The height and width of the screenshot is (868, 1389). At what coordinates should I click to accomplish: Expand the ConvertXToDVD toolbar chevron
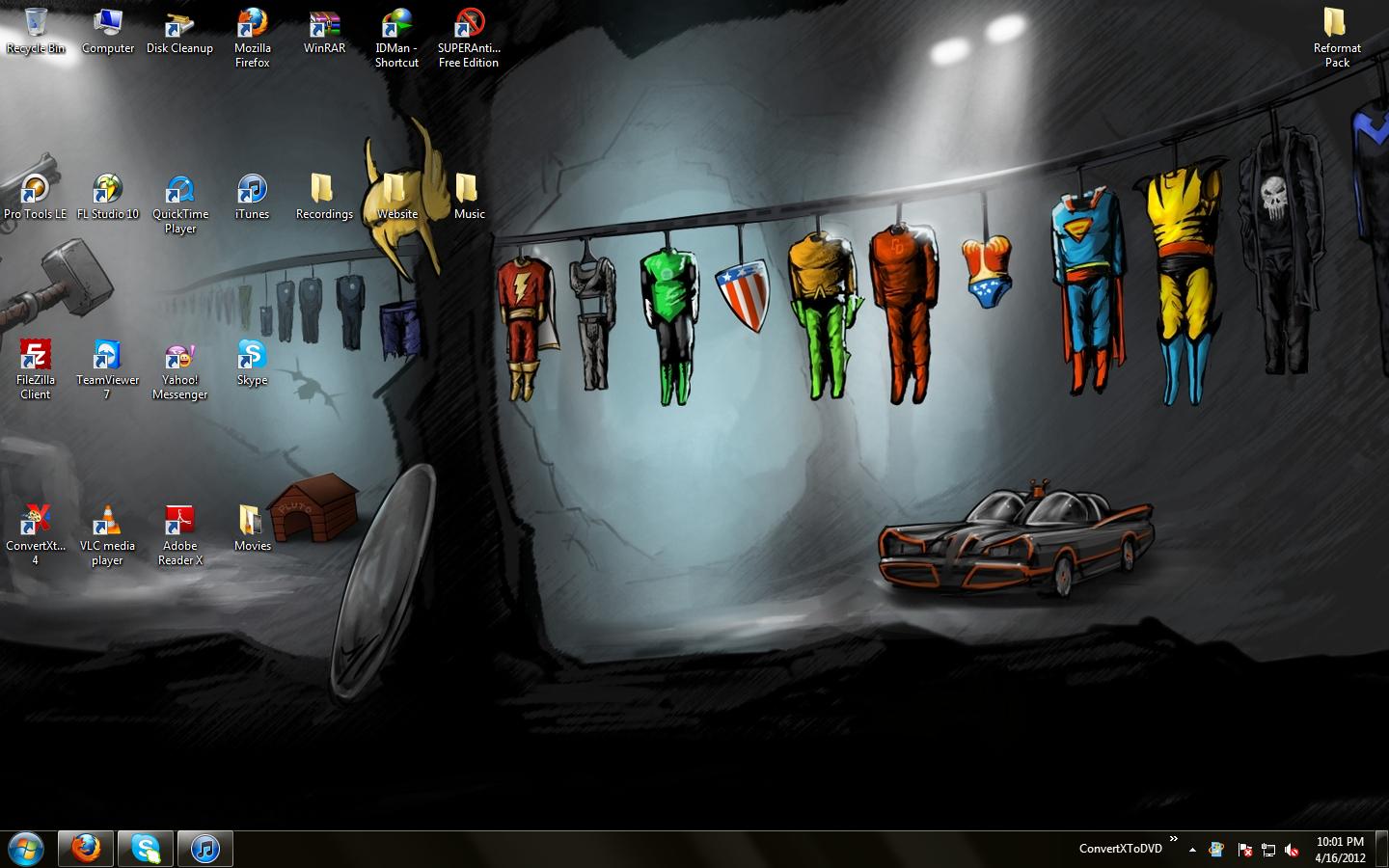point(1173,839)
